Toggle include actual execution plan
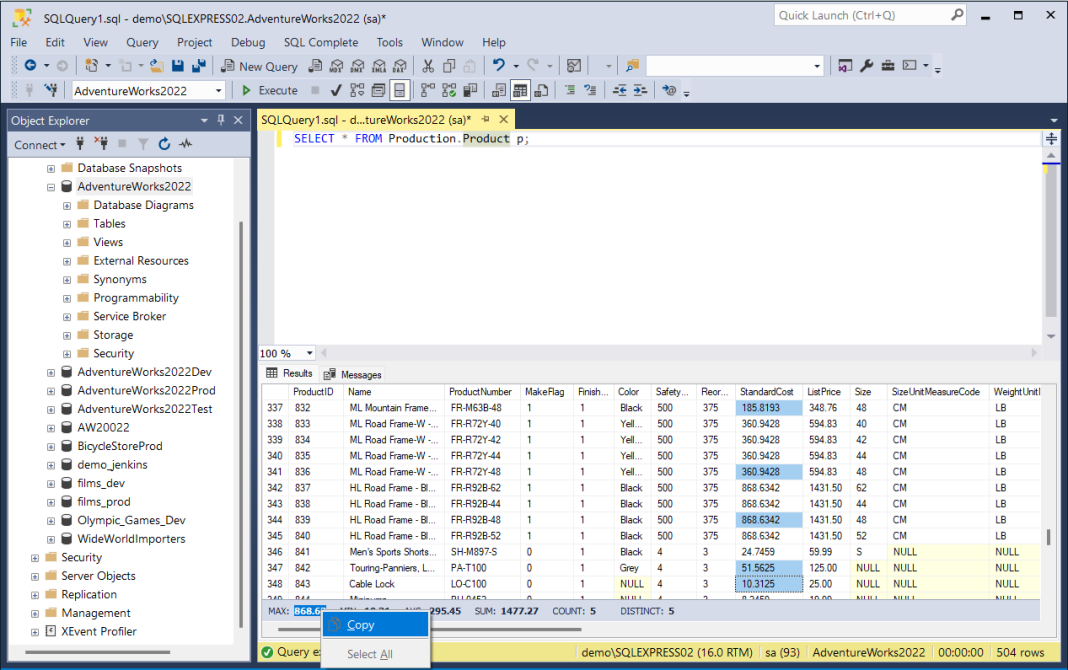Viewport: 1068px width, 670px height. 426,90
